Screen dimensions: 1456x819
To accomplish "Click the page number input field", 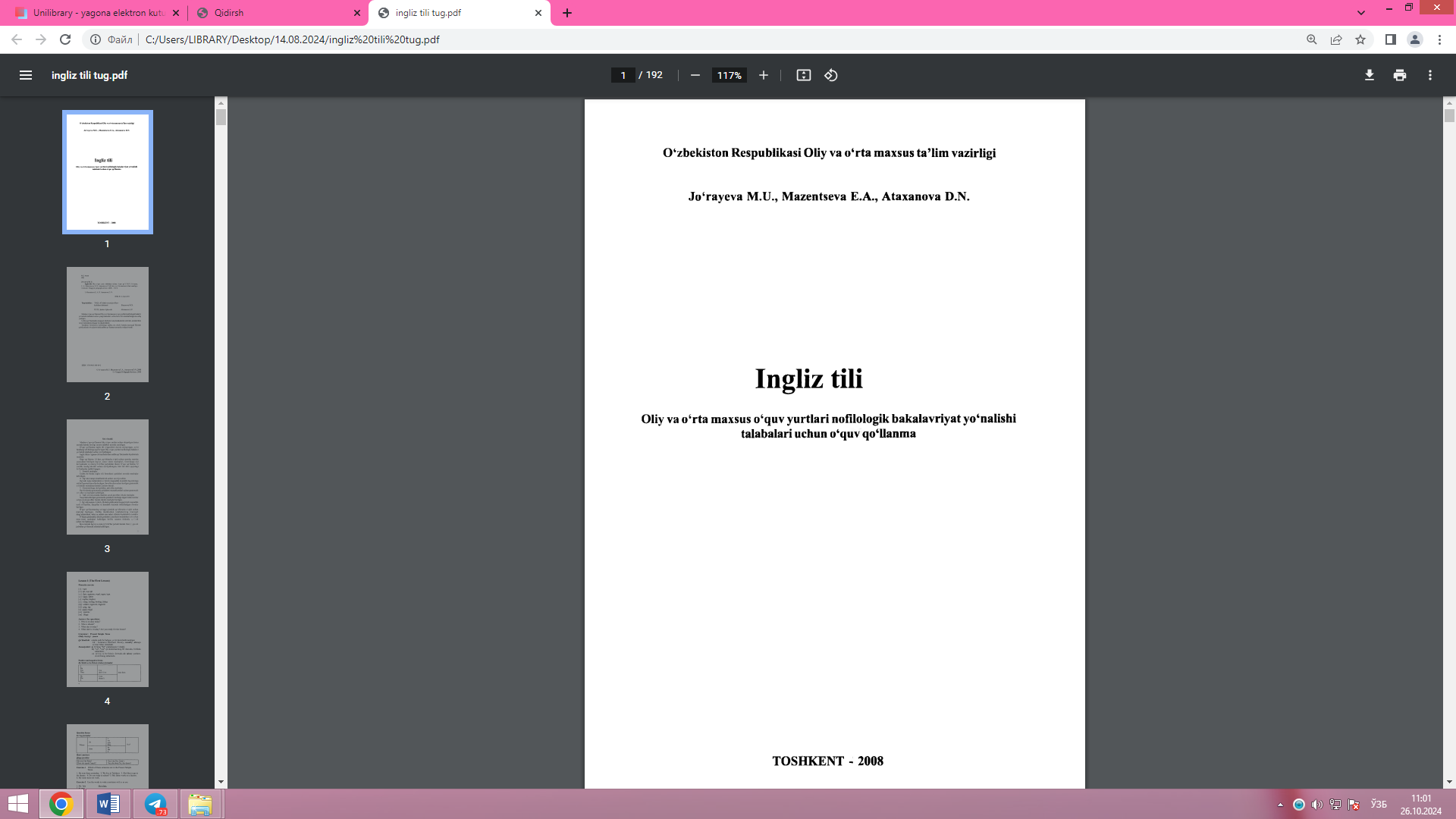I will click(623, 75).
